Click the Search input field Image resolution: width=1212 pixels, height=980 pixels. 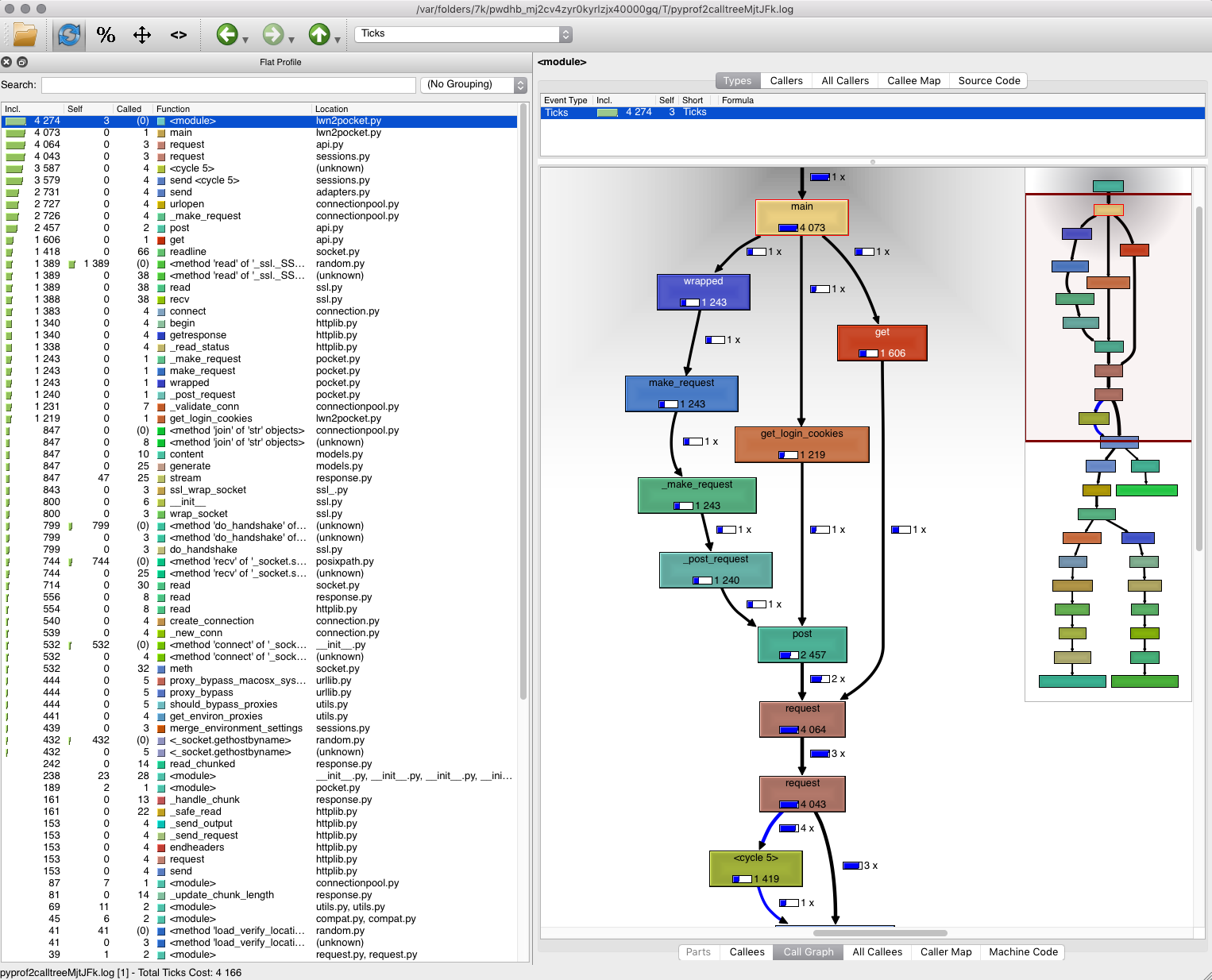click(x=228, y=85)
